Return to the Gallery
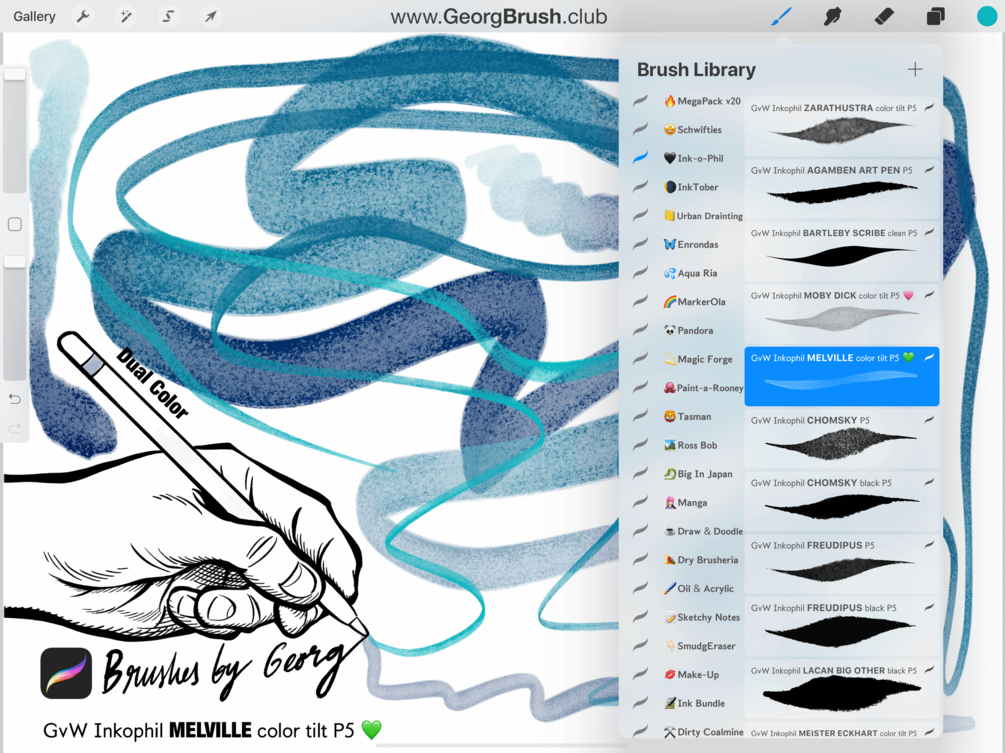The image size is (1005, 753). click(x=34, y=16)
